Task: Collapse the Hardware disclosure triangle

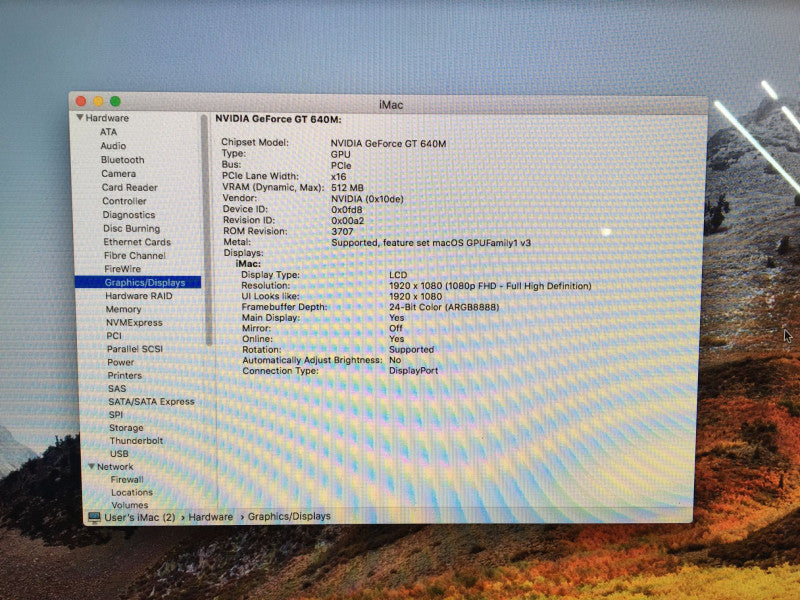Action: [x=80, y=117]
